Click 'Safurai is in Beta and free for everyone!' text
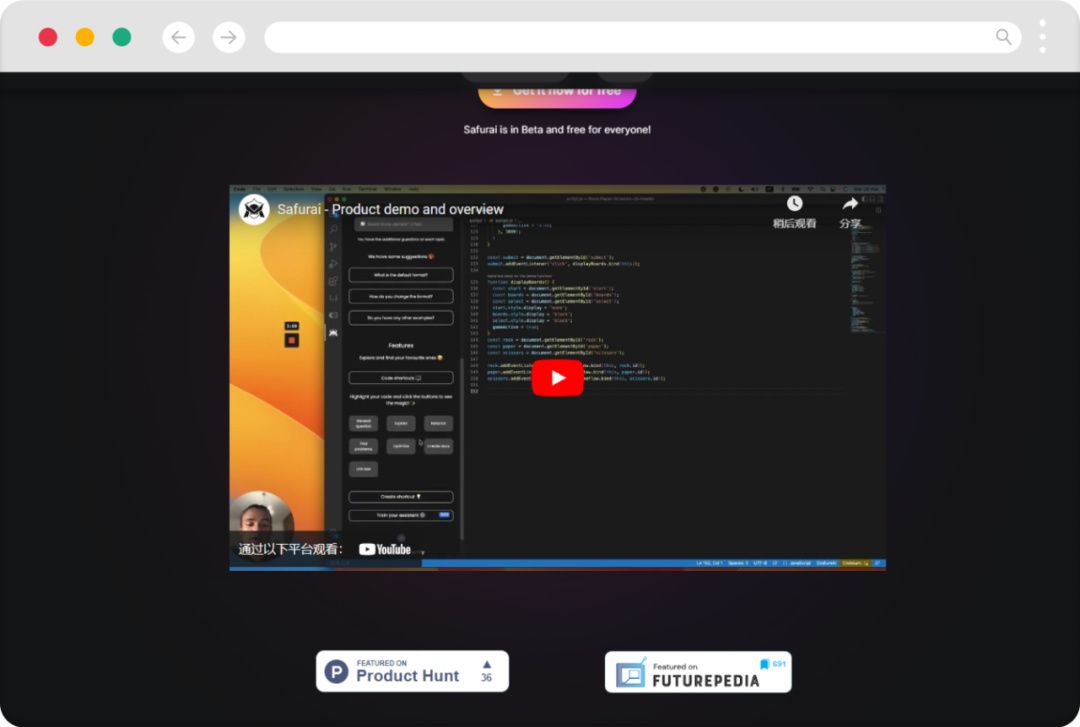This screenshot has height=727, width=1080. pos(557,130)
